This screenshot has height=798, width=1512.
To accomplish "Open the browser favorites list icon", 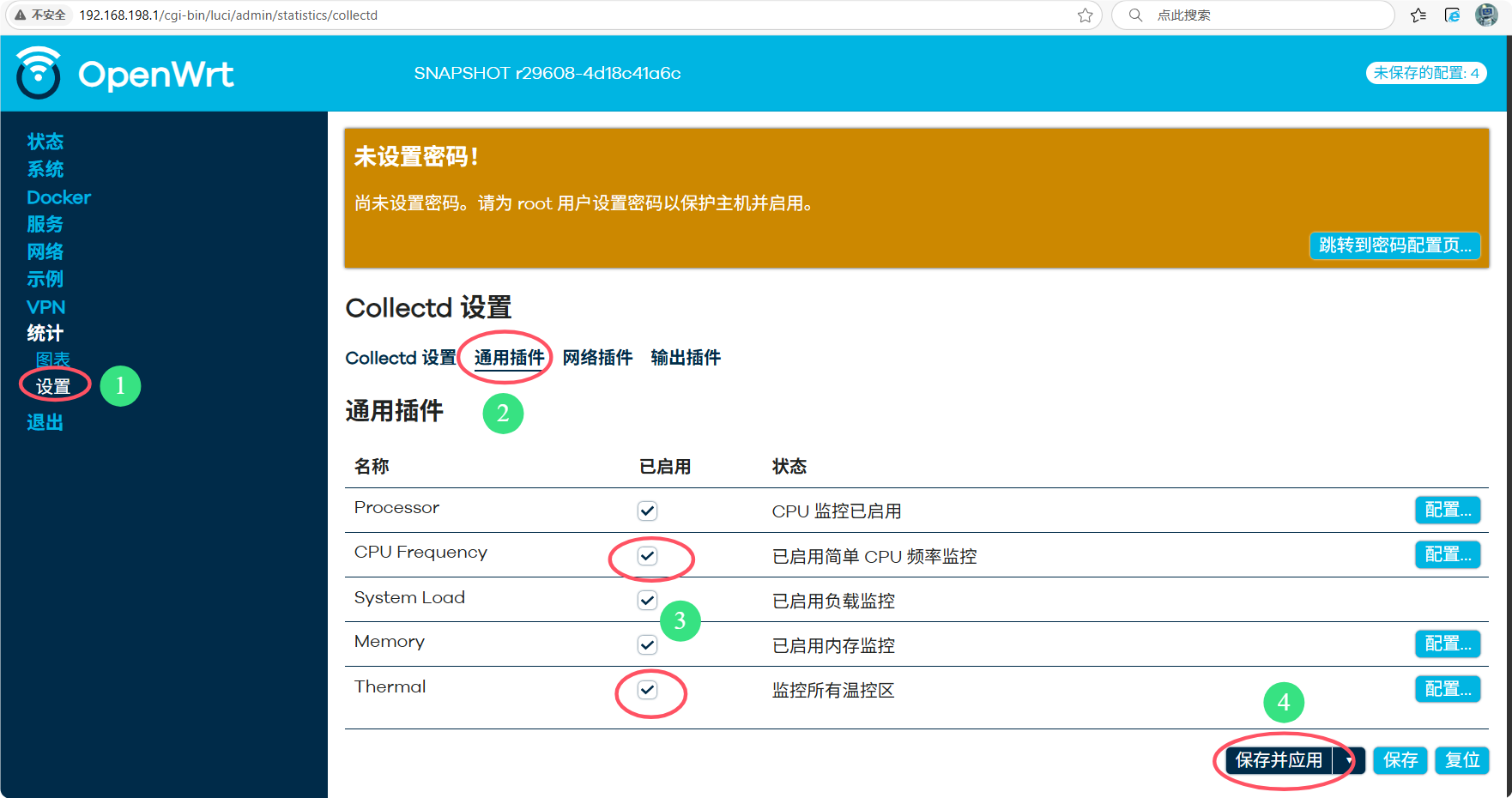I will tap(1418, 15).
